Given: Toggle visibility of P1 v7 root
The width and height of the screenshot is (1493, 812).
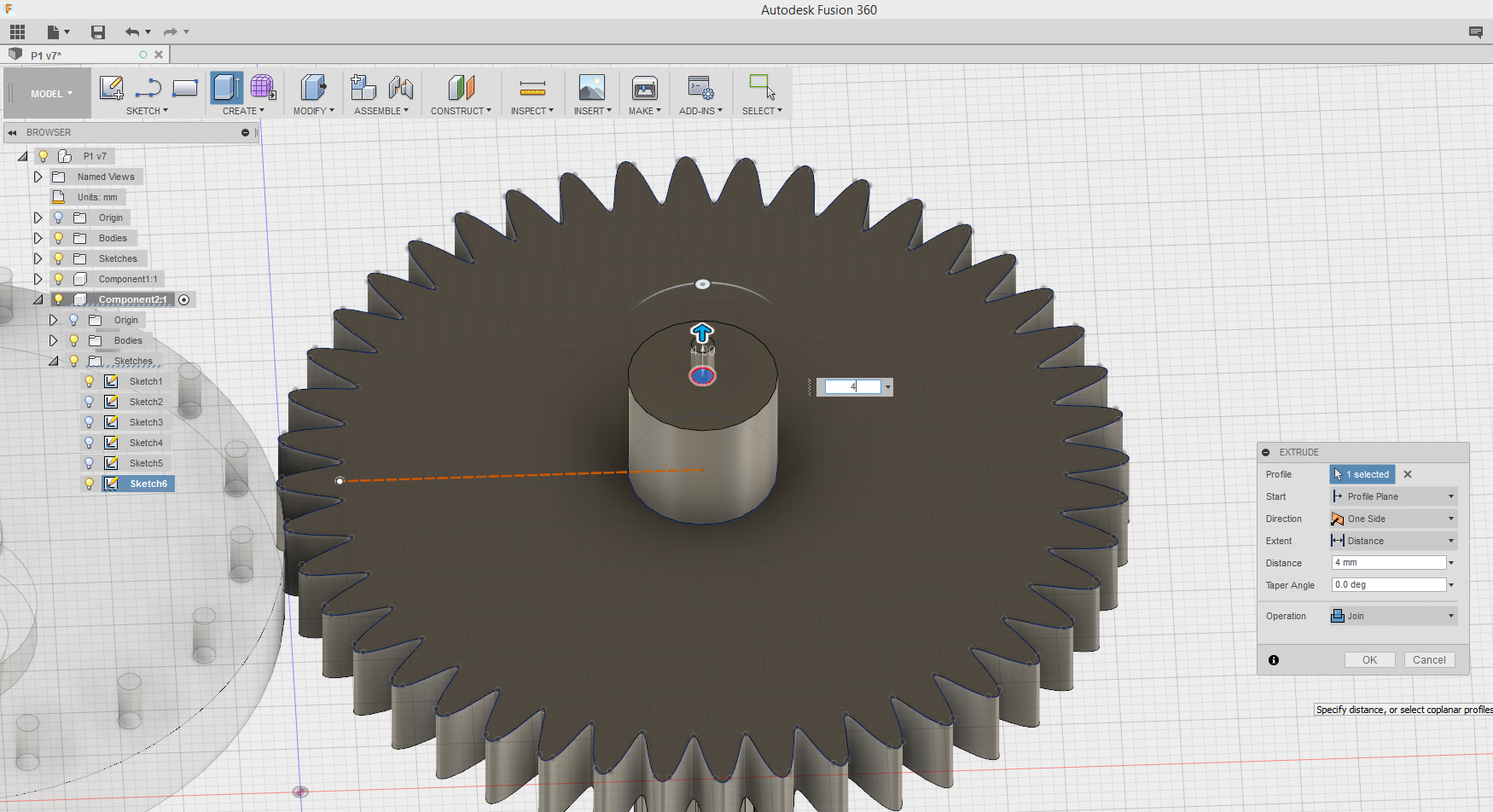Looking at the screenshot, I should tap(43, 157).
